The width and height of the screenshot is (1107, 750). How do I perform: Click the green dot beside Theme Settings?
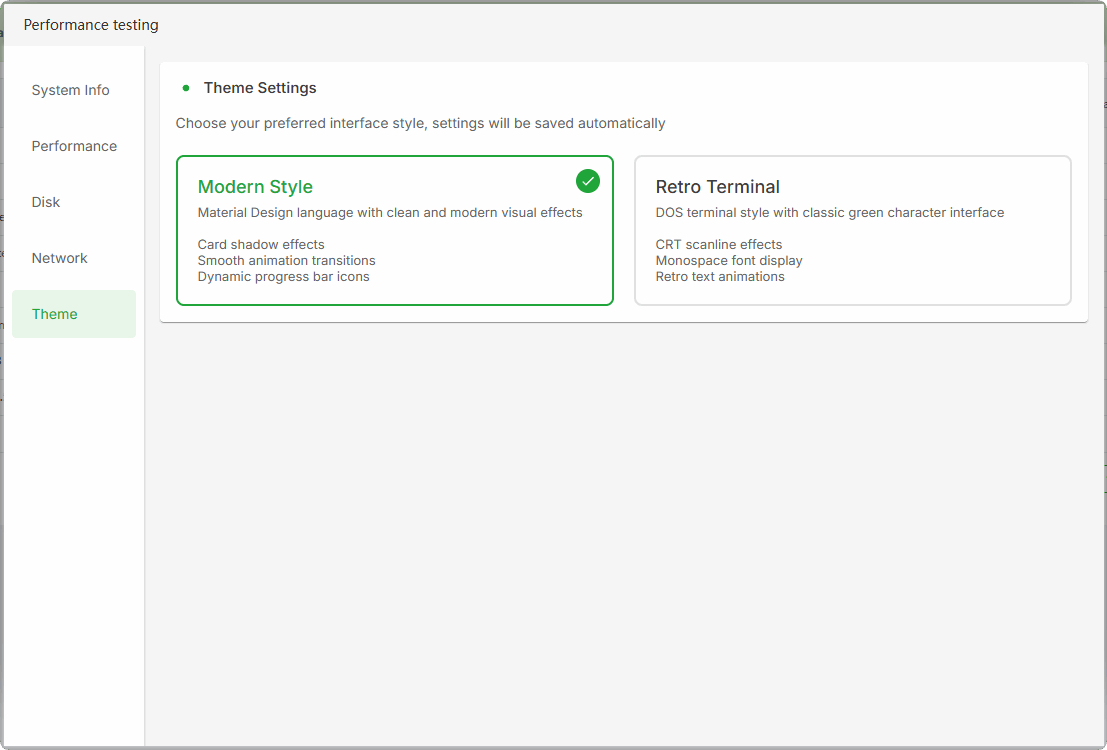click(186, 88)
